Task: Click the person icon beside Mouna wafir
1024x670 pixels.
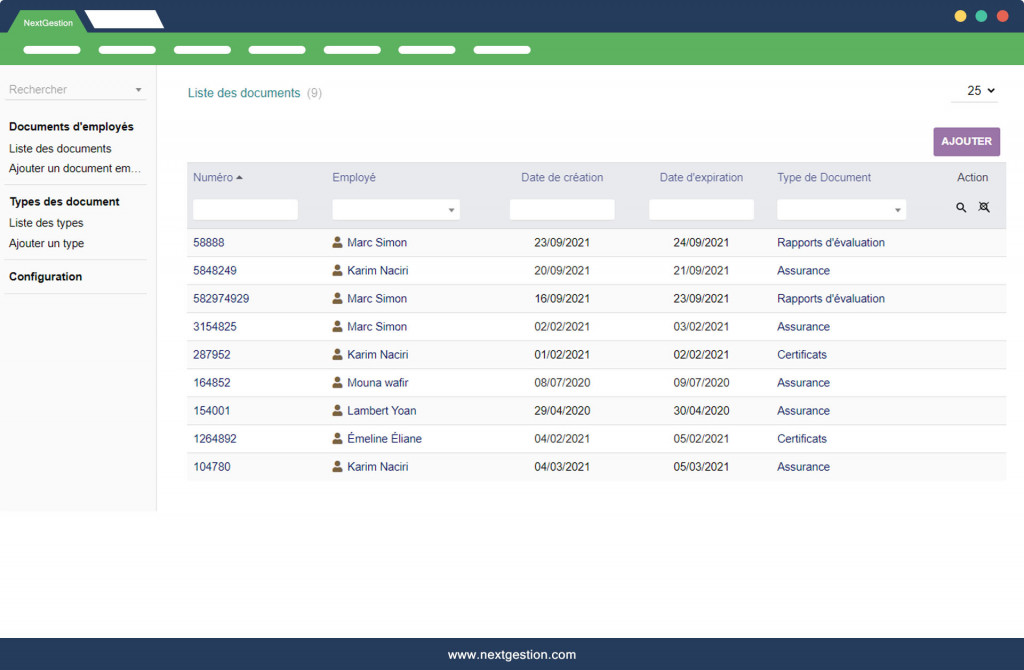Action: tap(338, 382)
